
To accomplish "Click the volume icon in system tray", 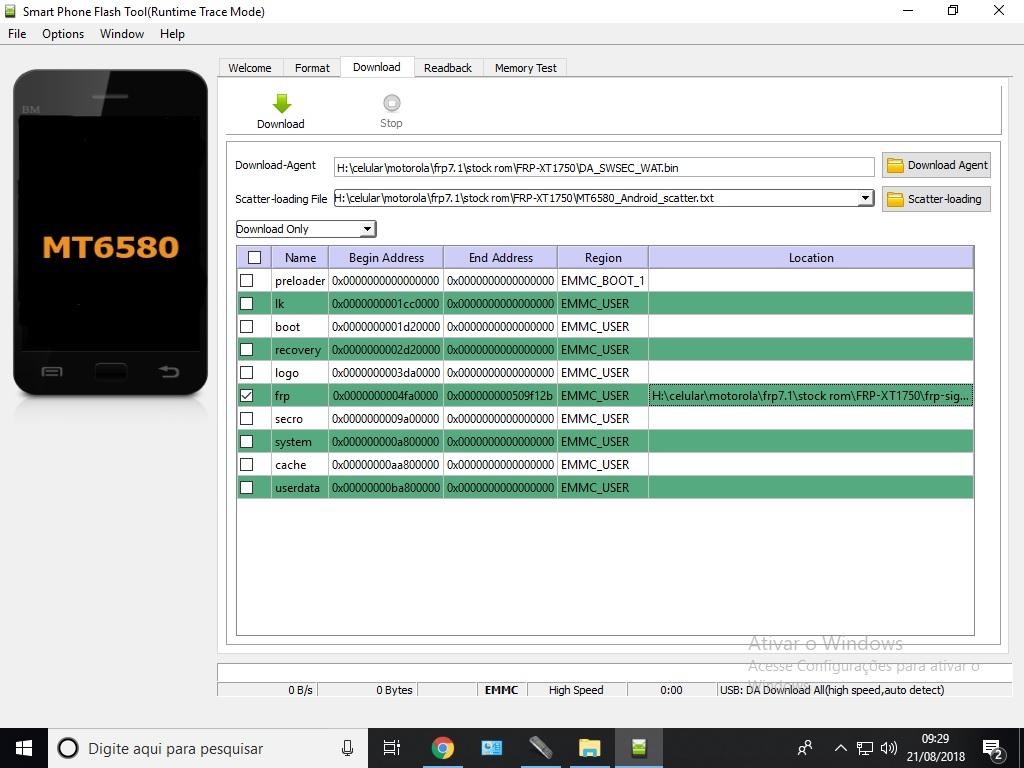I will point(889,748).
